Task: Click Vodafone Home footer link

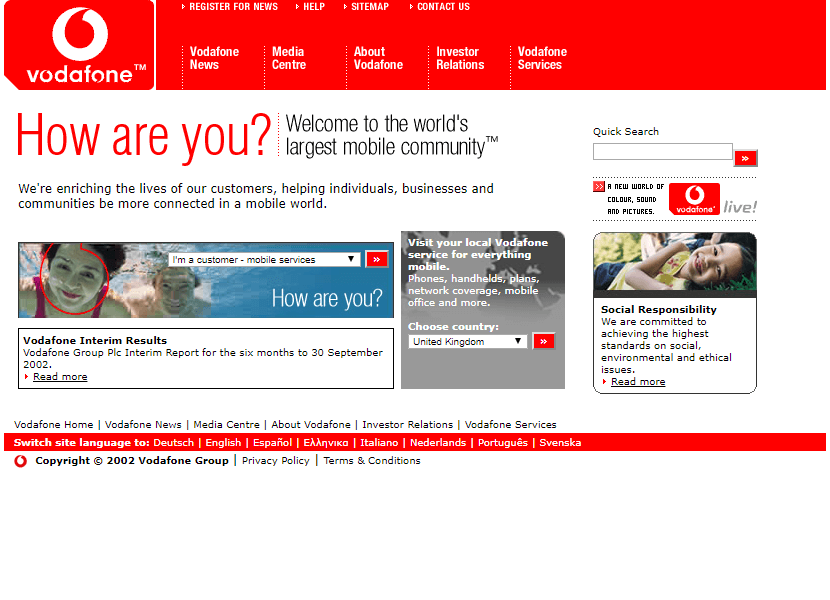Action: pyautogui.click(x=53, y=425)
